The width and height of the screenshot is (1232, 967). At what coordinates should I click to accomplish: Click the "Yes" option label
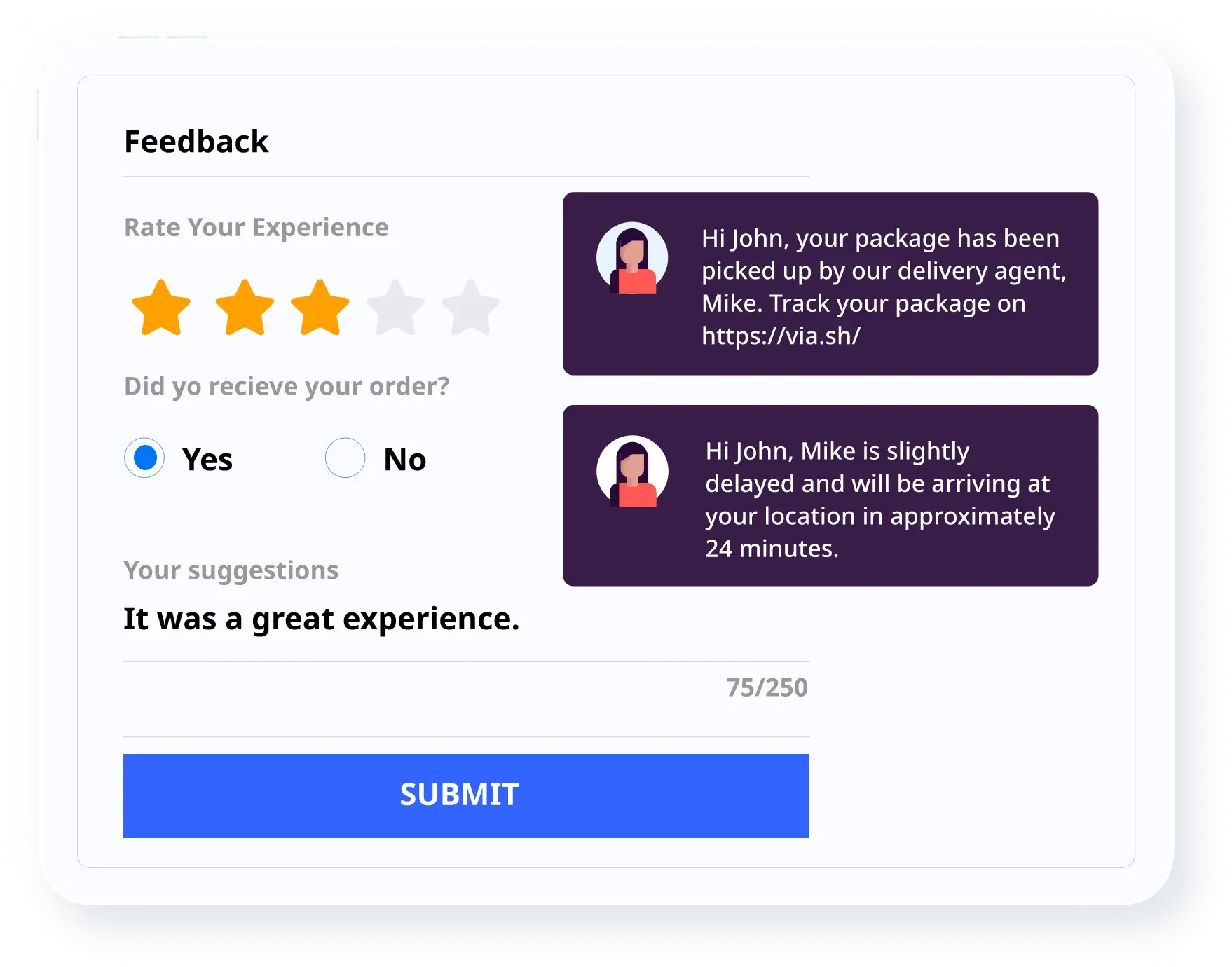pyautogui.click(x=207, y=460)
